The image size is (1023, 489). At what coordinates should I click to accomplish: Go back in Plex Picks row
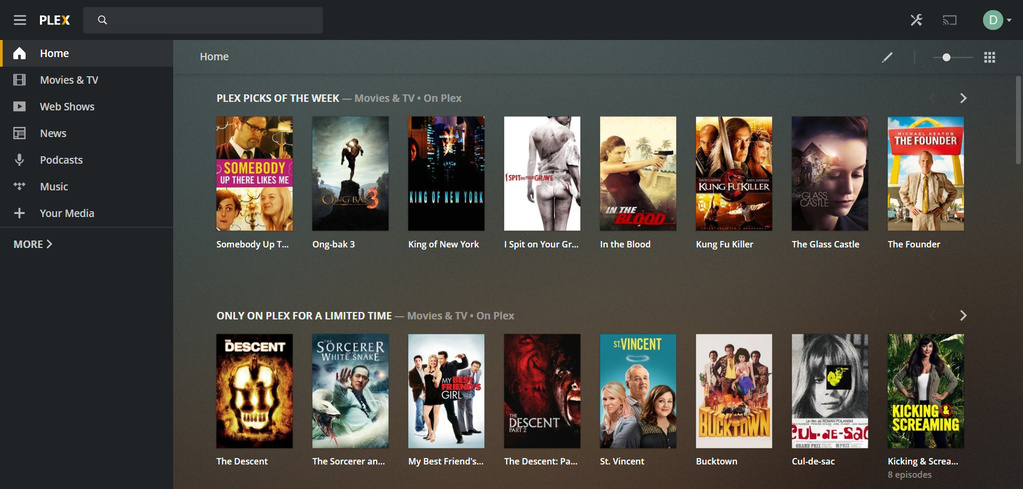[x=932, y=98]
